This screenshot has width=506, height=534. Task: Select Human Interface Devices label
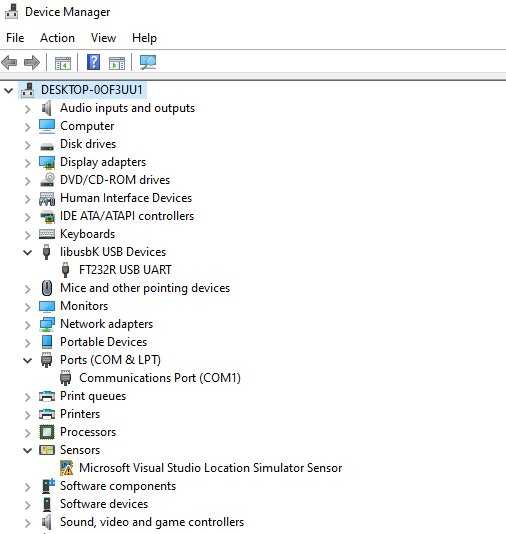(x=126, y=198)
